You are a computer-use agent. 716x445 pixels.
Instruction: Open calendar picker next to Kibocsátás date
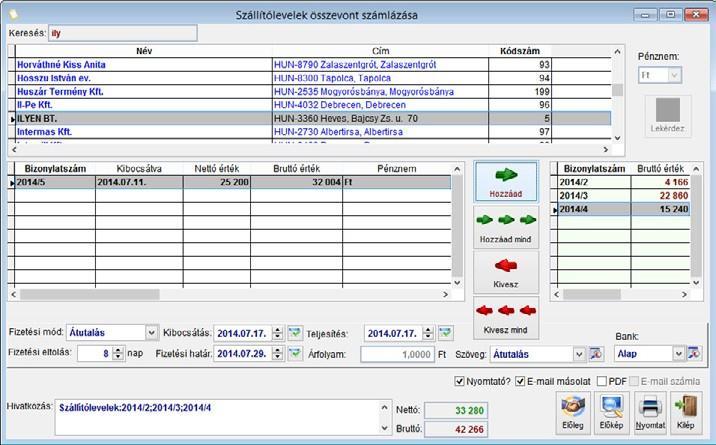(x=295, y=333)
